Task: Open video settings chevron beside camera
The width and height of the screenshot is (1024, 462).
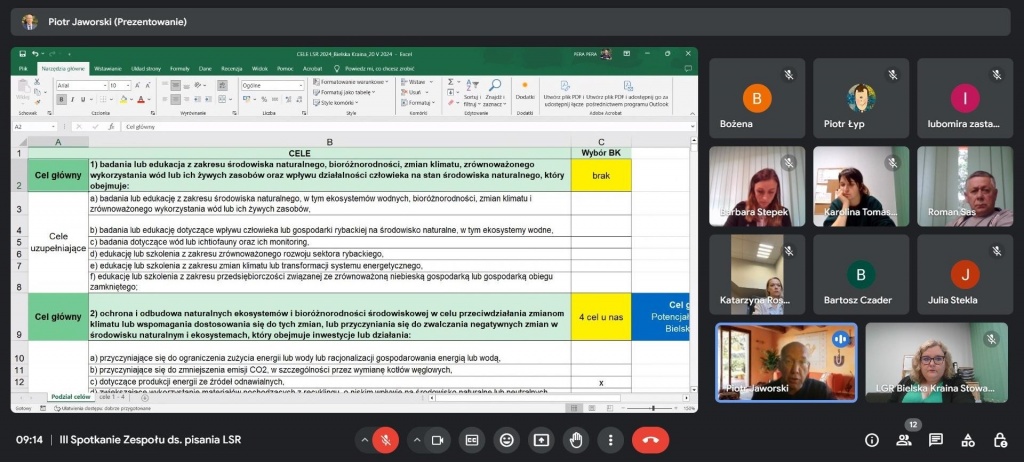Action: point(417,440)
